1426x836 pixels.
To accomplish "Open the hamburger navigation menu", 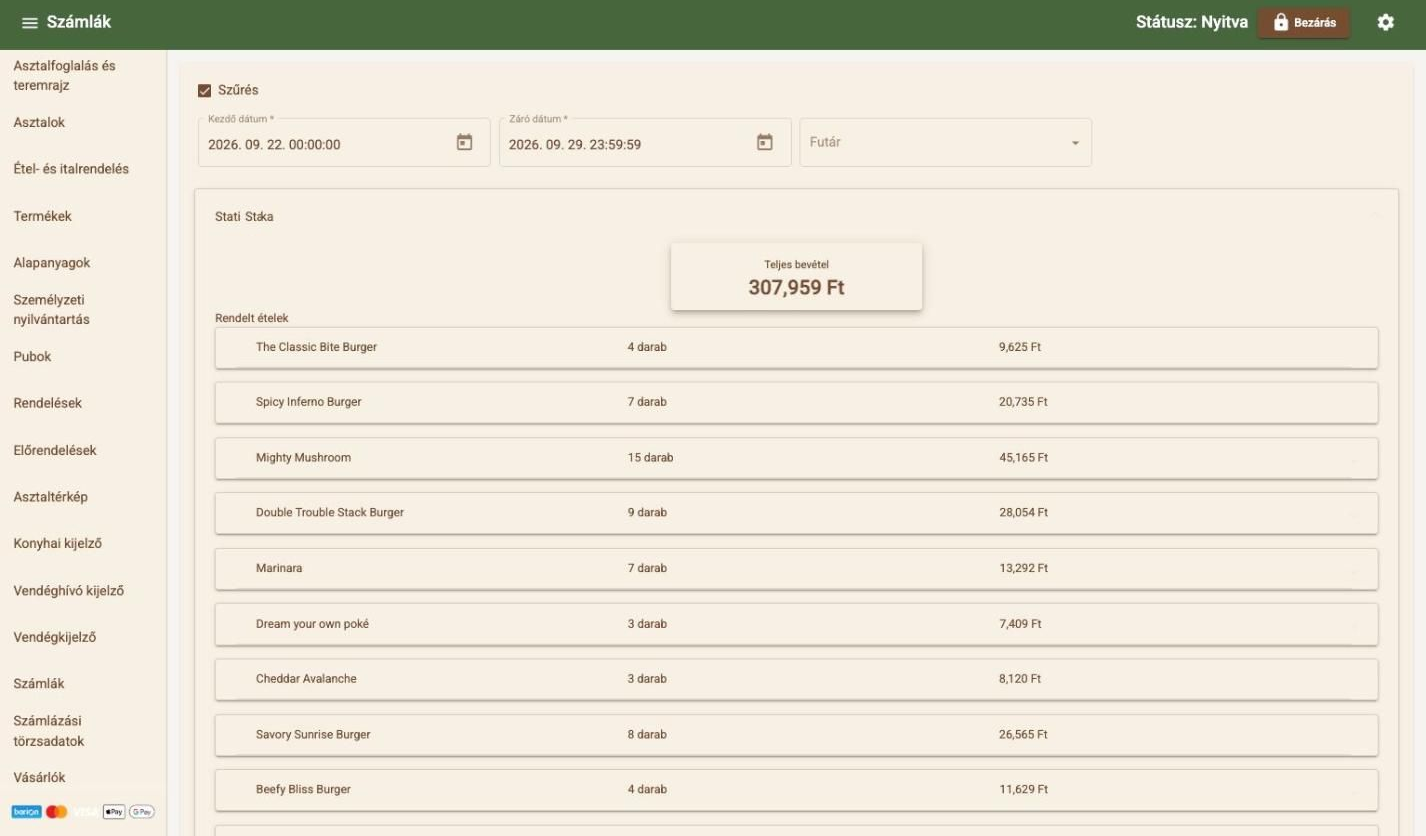I will click(x=29, y=23).
